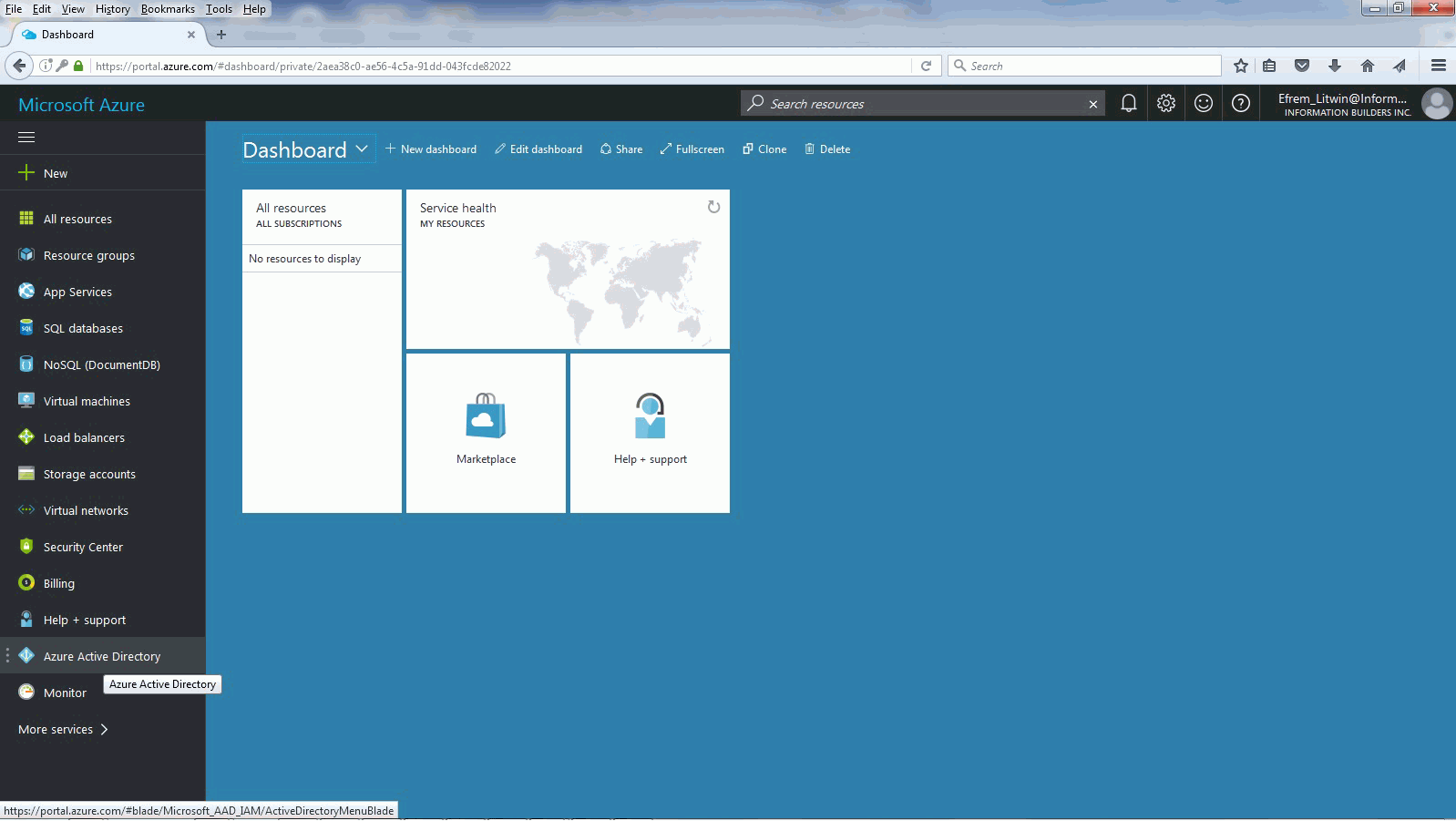1456x821 pixels.
Task: Open the Help + support dashboard tile
Action: pos(650,434)
